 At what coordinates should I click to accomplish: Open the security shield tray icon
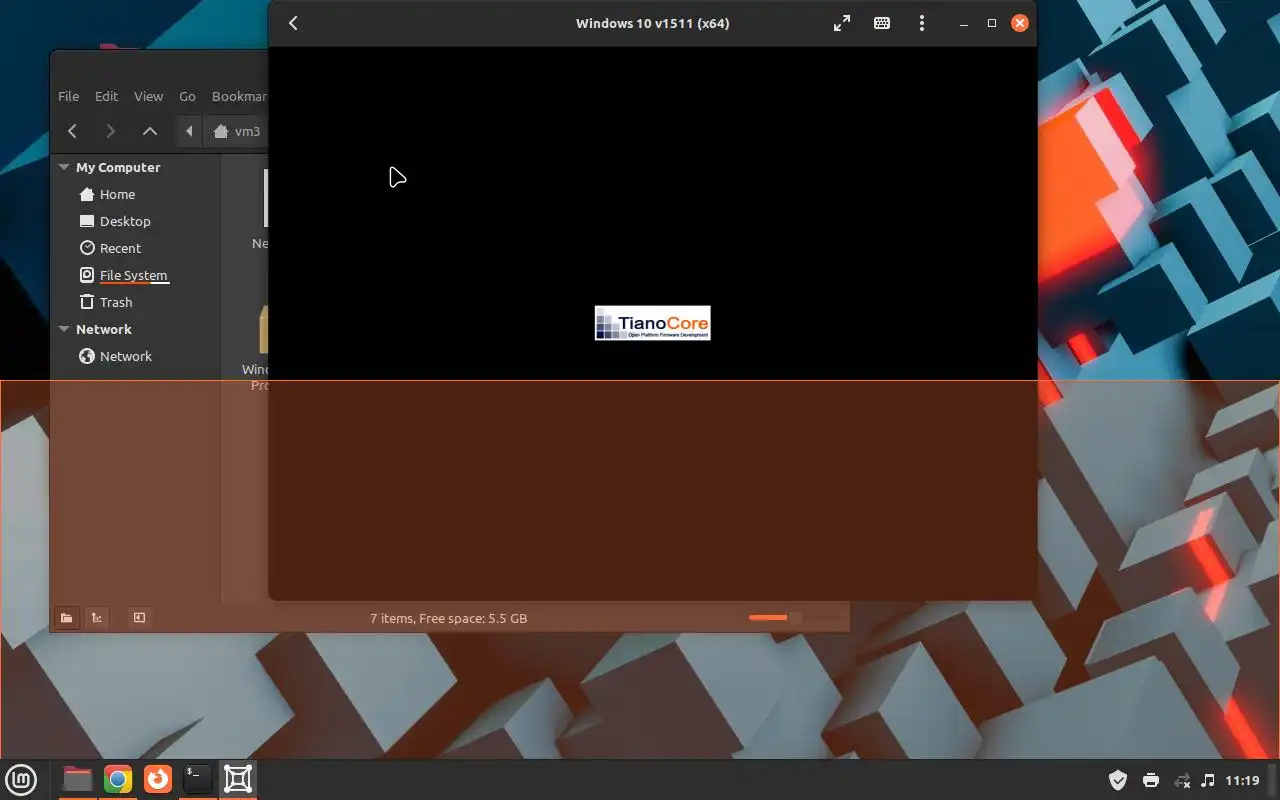pyautogui.click(x=1118, y=780)
